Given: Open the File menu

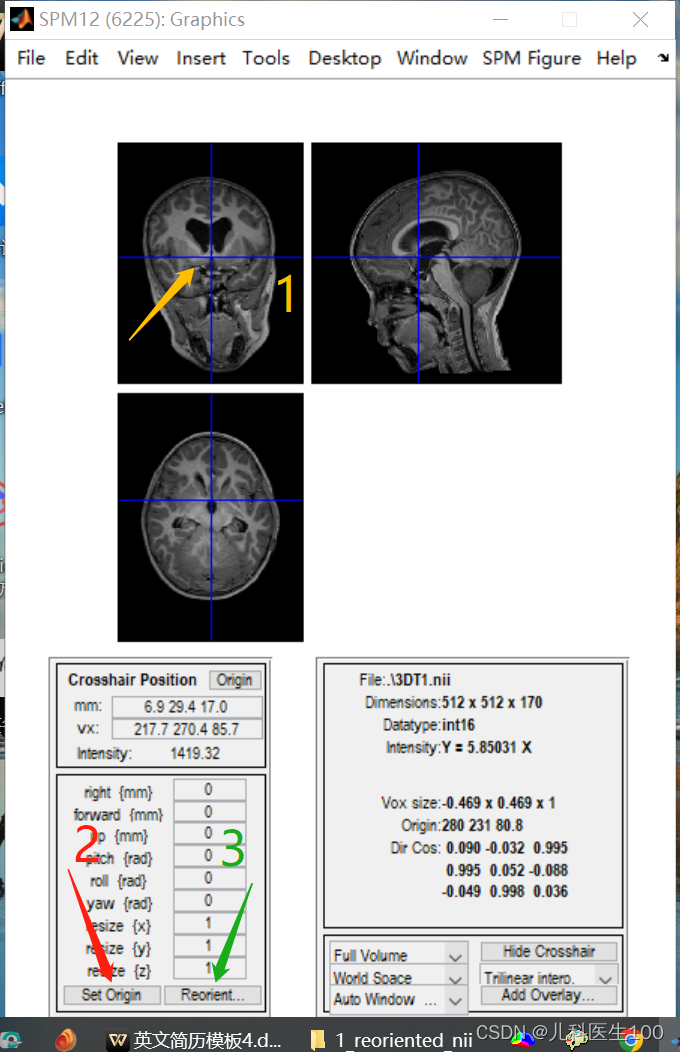Looking at the screenshot, I should pos(31,58).
